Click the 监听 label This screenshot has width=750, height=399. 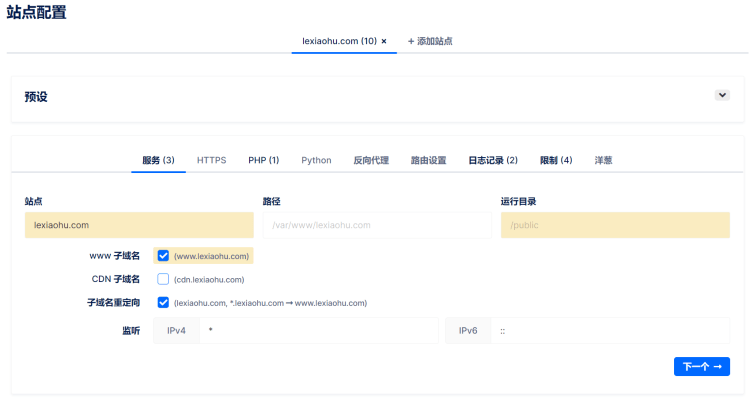tap(131, 331)
